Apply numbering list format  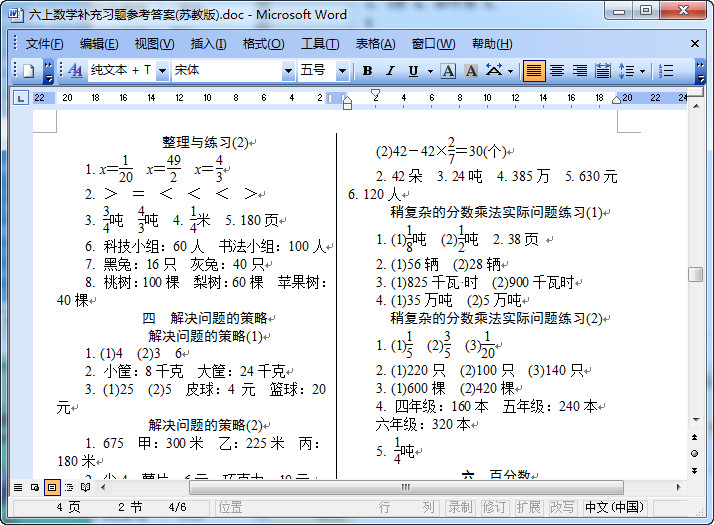(665, 71)
